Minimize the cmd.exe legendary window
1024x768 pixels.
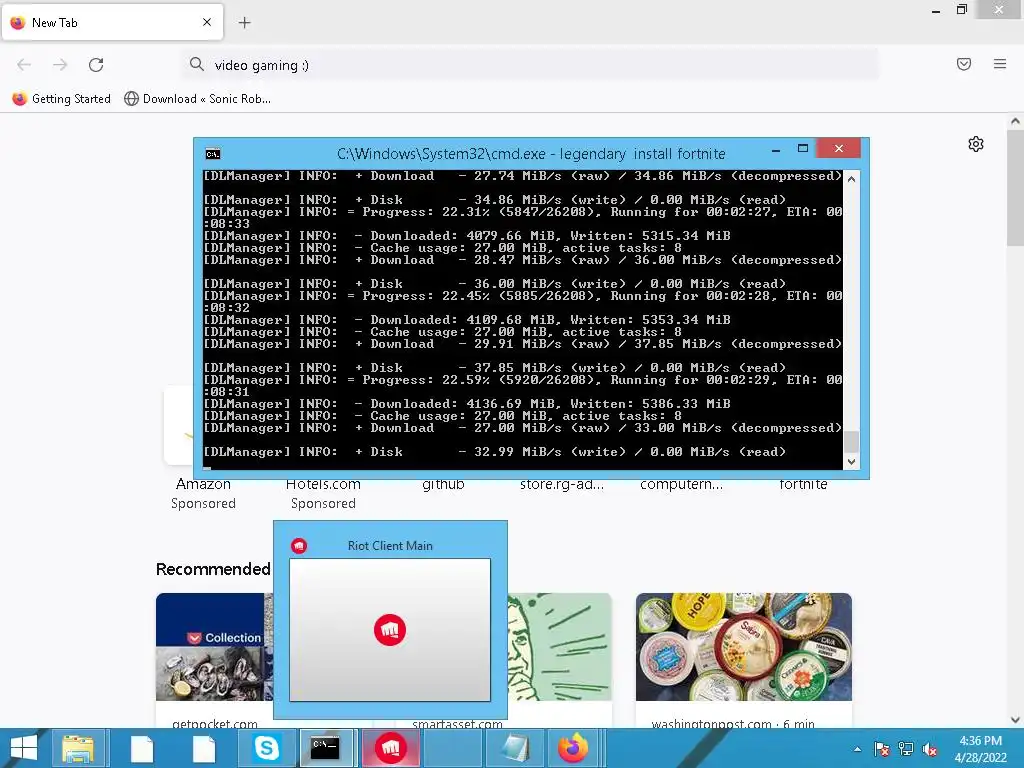776,150
